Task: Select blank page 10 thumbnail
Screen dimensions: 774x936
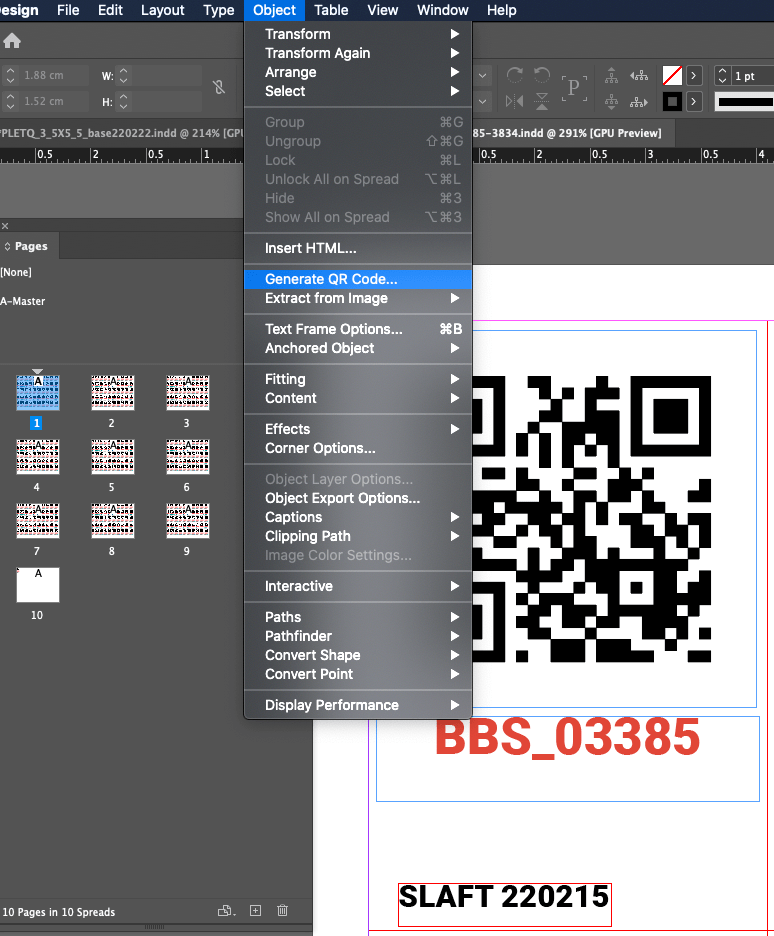Action: click(38, 584)
